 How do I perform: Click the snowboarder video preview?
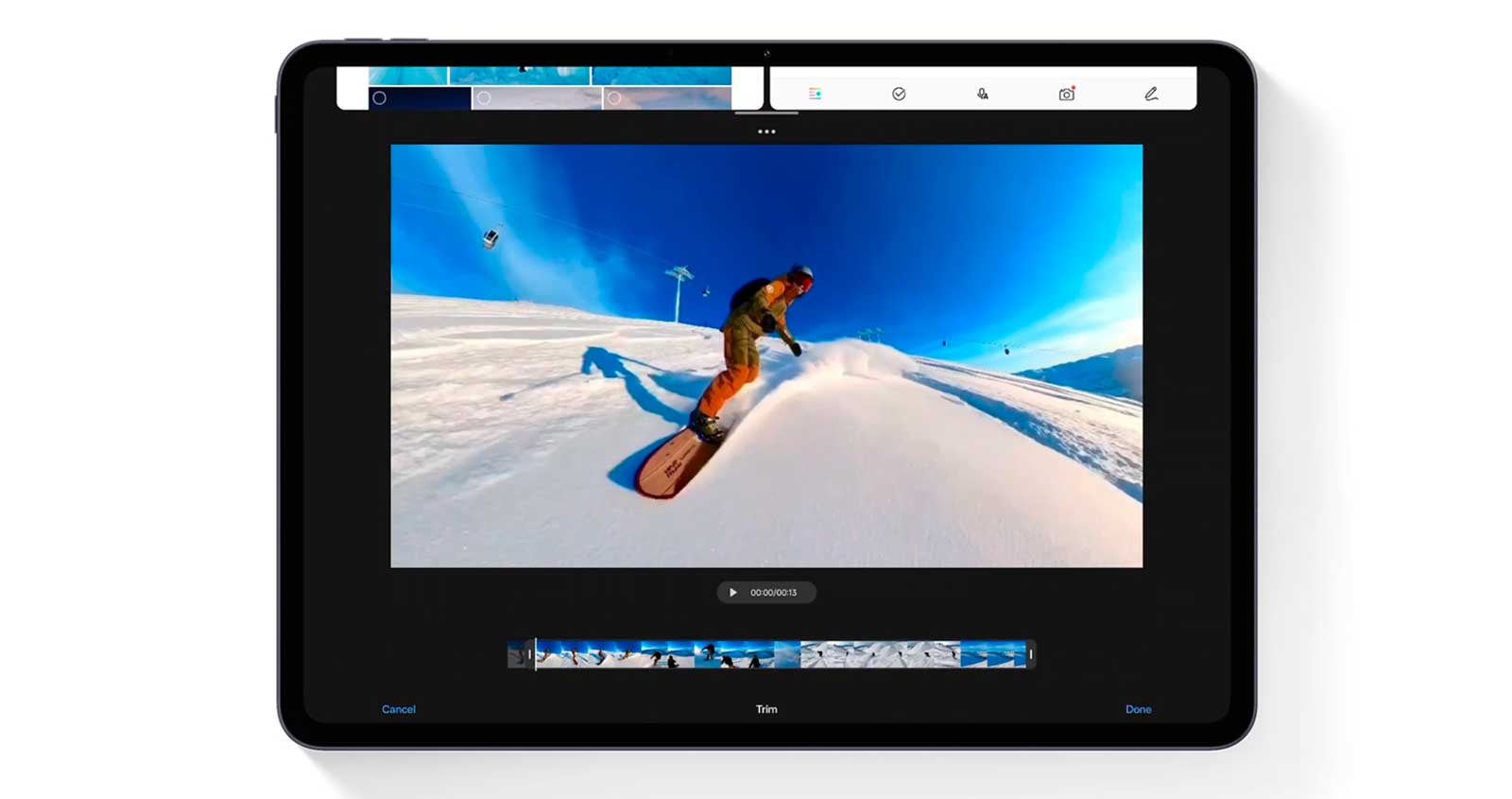click(x=766, y=356)
